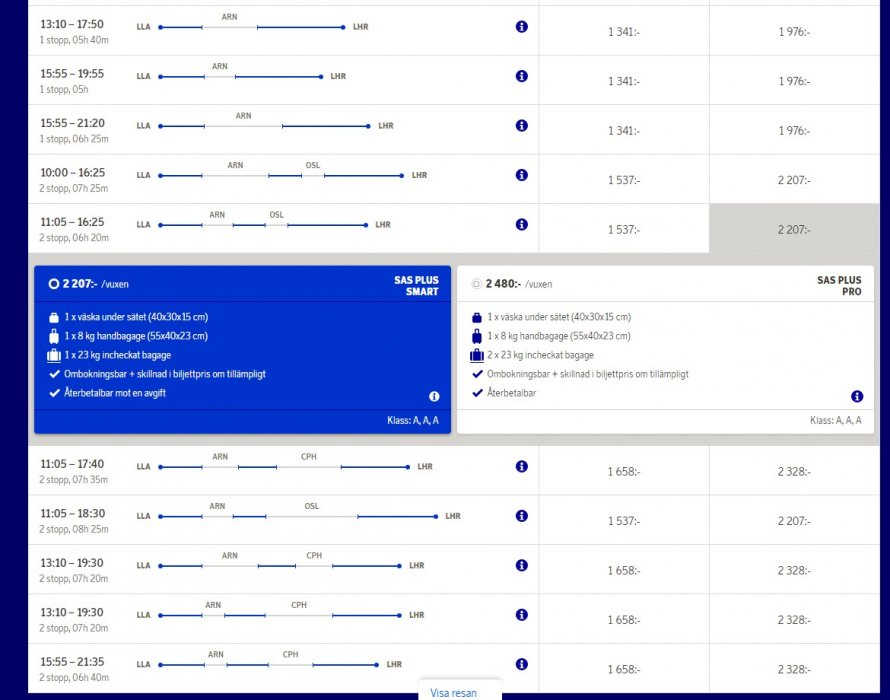Click info icon for 15:55 – 19:55 flight
Image resolution: width=890 pixels, height=700 pixels.
pos(521,76)
